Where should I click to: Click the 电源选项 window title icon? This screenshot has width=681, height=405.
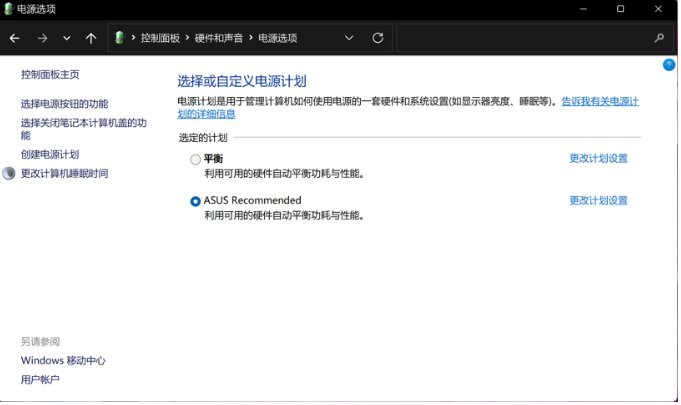(x=8, y=9)
